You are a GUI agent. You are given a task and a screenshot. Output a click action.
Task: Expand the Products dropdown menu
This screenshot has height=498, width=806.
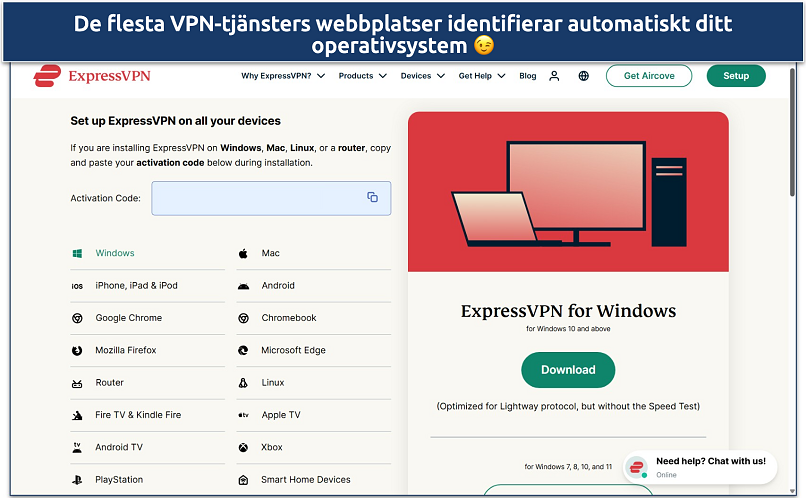click(362, 76)
